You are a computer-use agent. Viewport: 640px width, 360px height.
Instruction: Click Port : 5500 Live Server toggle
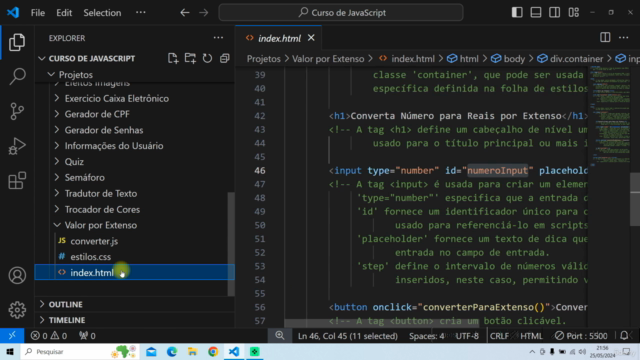point(581,336)
